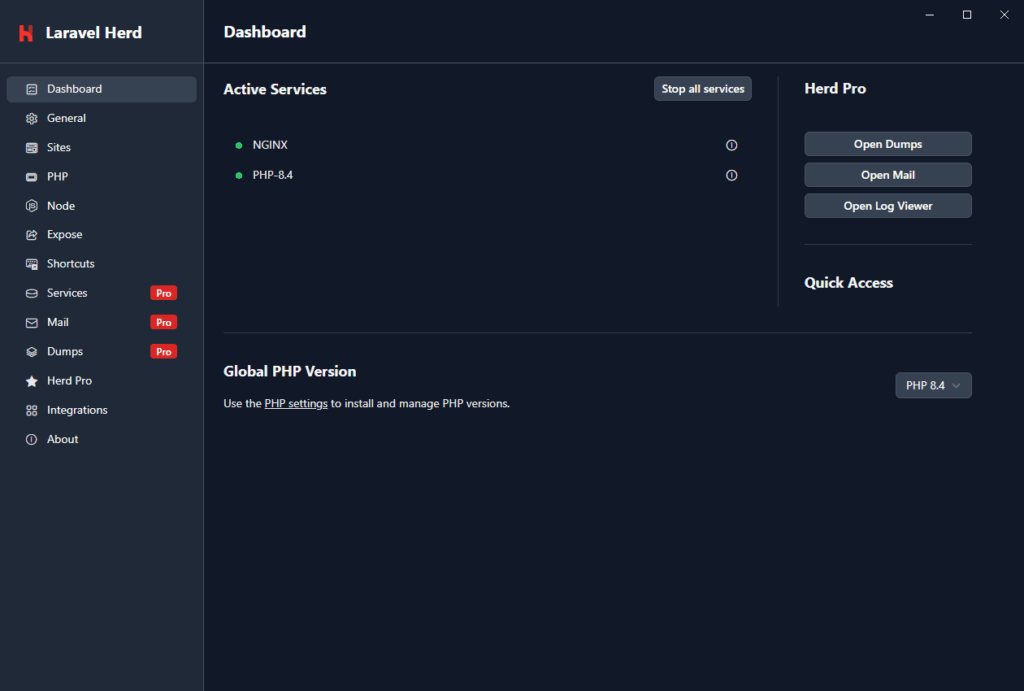Screen dimensions: 1024x691
Task: Click the Shortcuts sidebar icon
Action: pos(31,264)
